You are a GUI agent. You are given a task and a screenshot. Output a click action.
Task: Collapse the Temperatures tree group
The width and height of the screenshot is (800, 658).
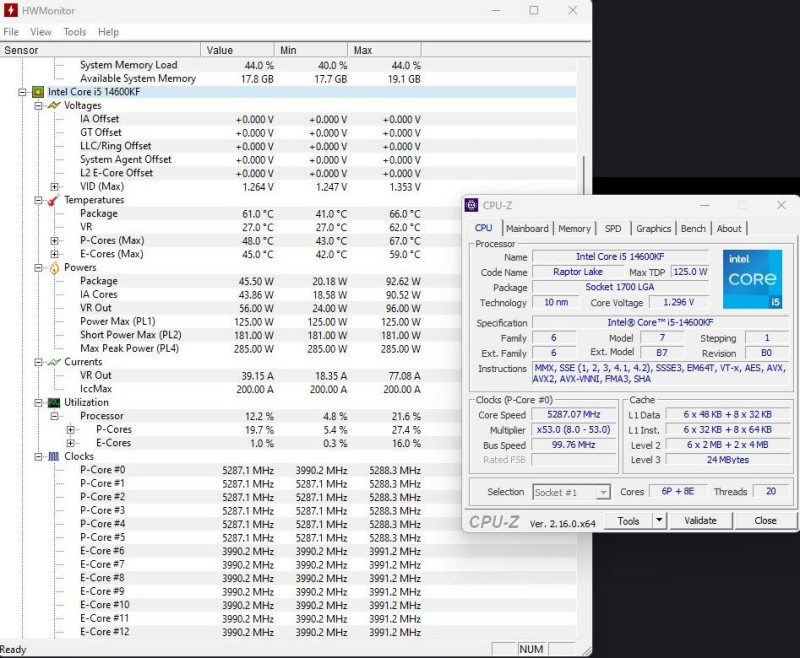click(38, 200)
